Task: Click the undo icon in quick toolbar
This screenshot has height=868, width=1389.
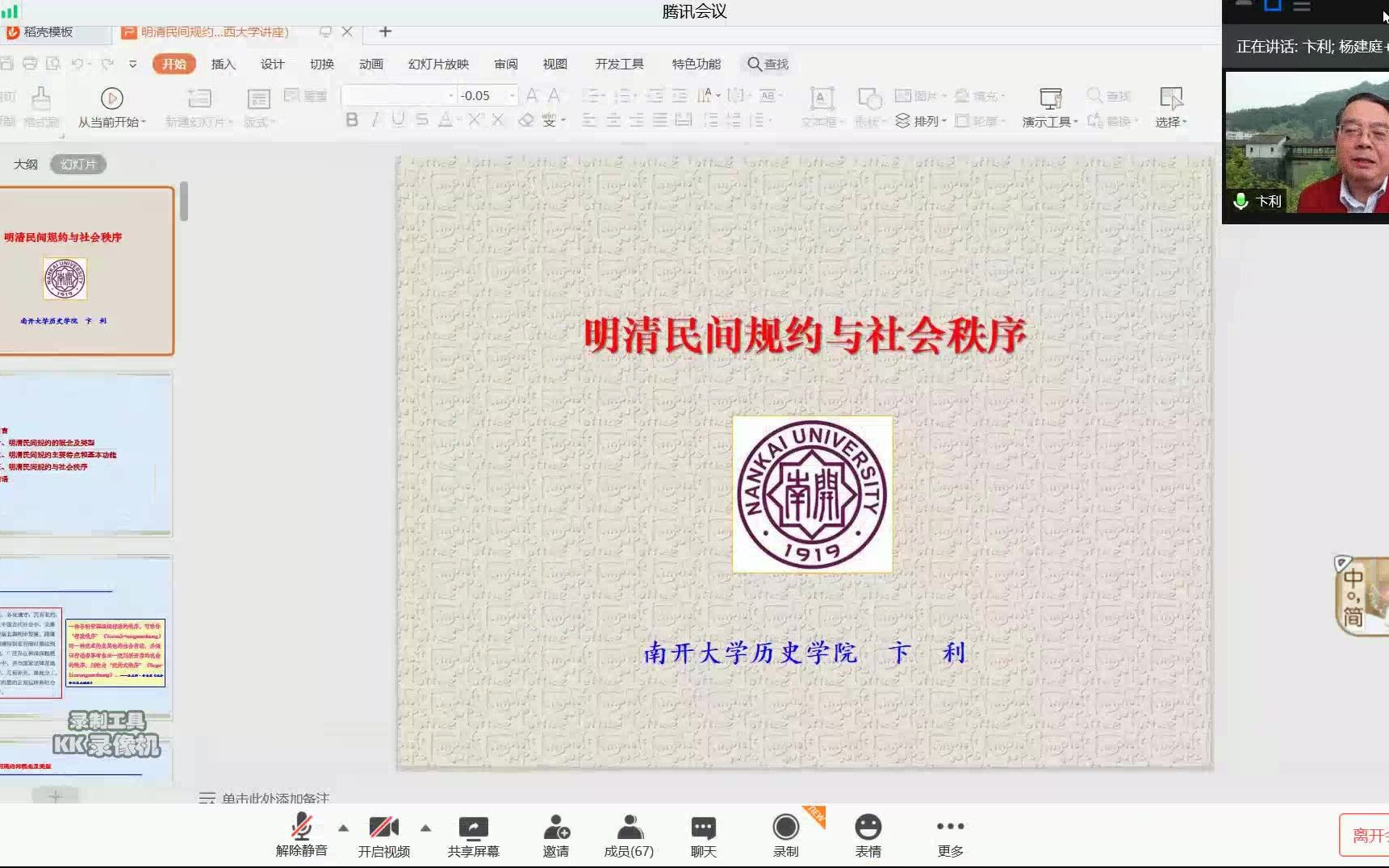Action: pos(77,64)
